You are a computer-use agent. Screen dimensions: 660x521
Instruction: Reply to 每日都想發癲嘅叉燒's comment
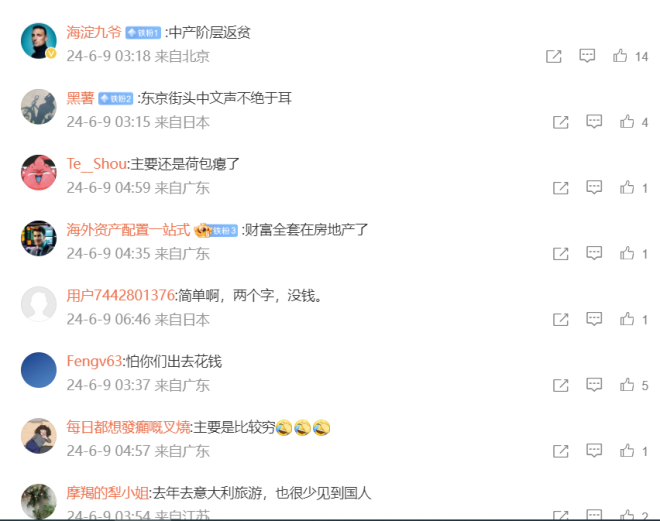(594, 451)
